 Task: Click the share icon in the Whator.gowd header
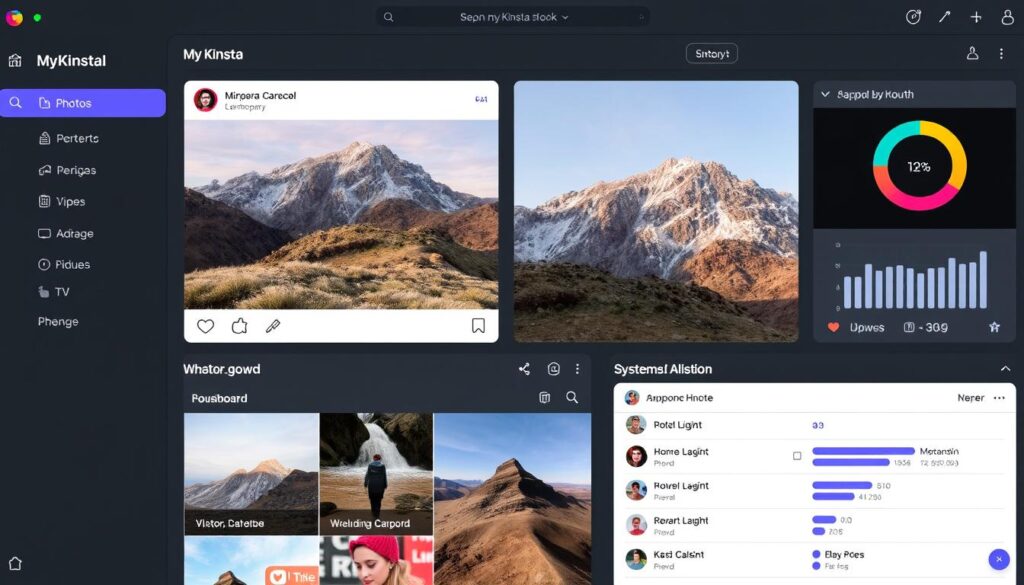[524, 369]
